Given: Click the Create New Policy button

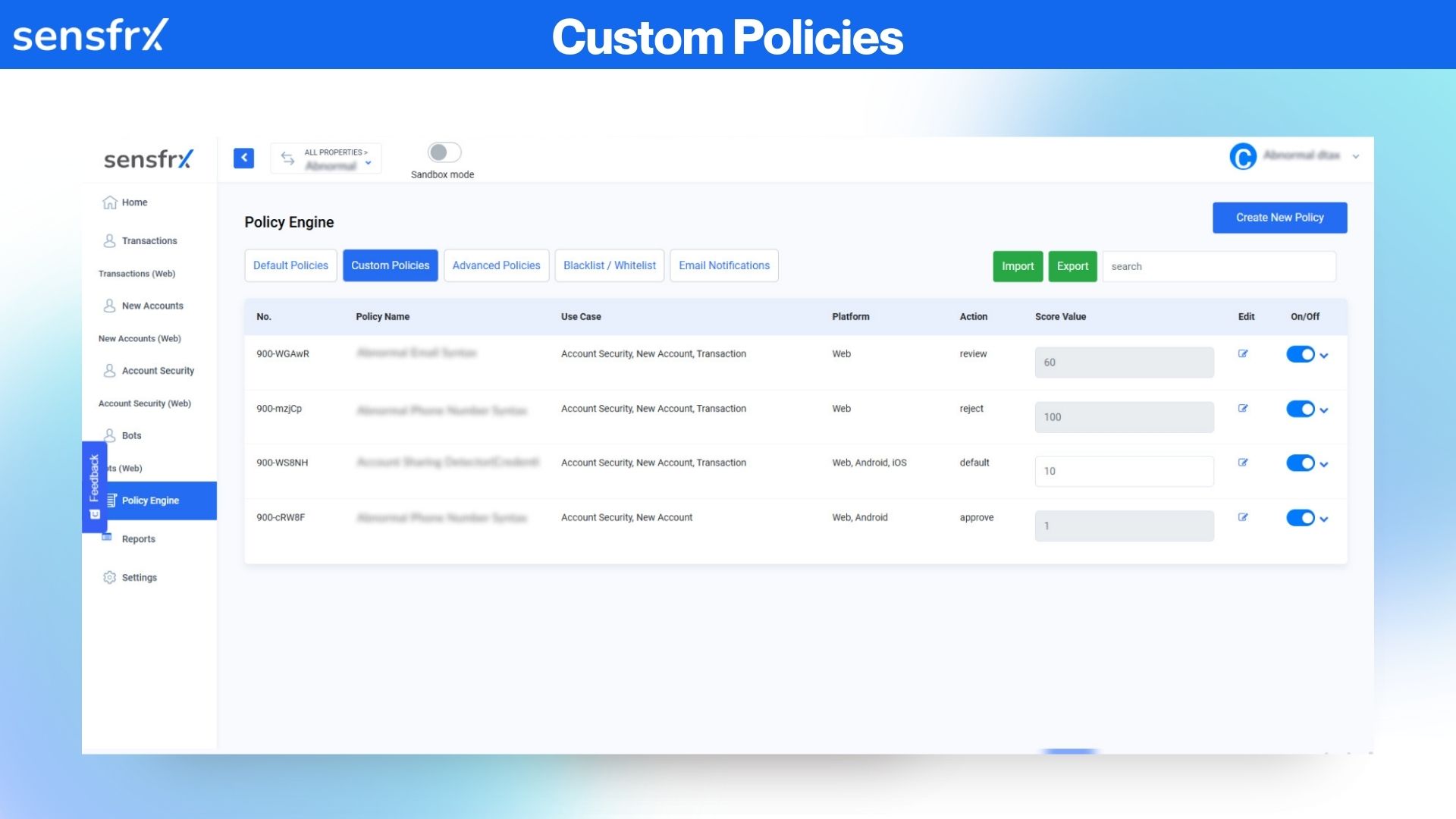Looking at the screenshot, I should click(x=1279, y=218).
